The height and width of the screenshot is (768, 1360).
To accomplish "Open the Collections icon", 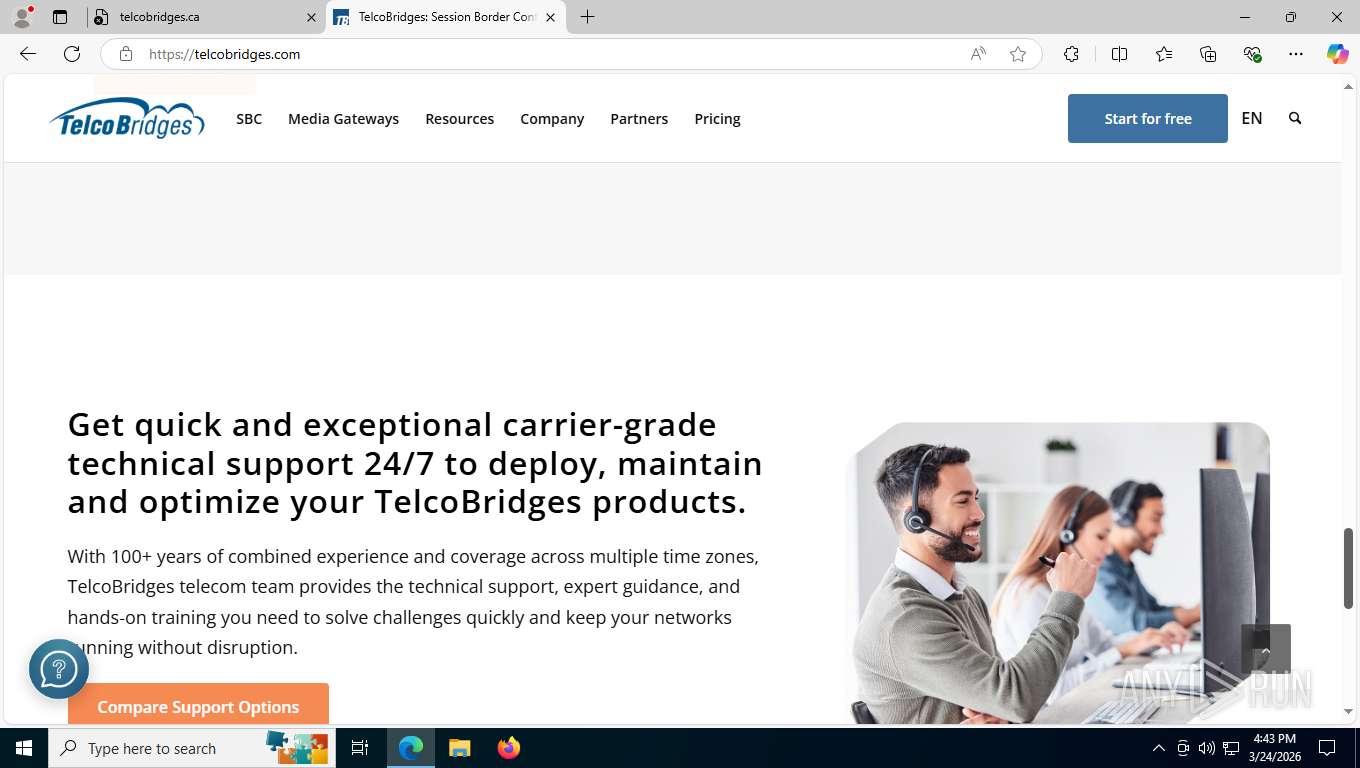I will point(1208,54).
